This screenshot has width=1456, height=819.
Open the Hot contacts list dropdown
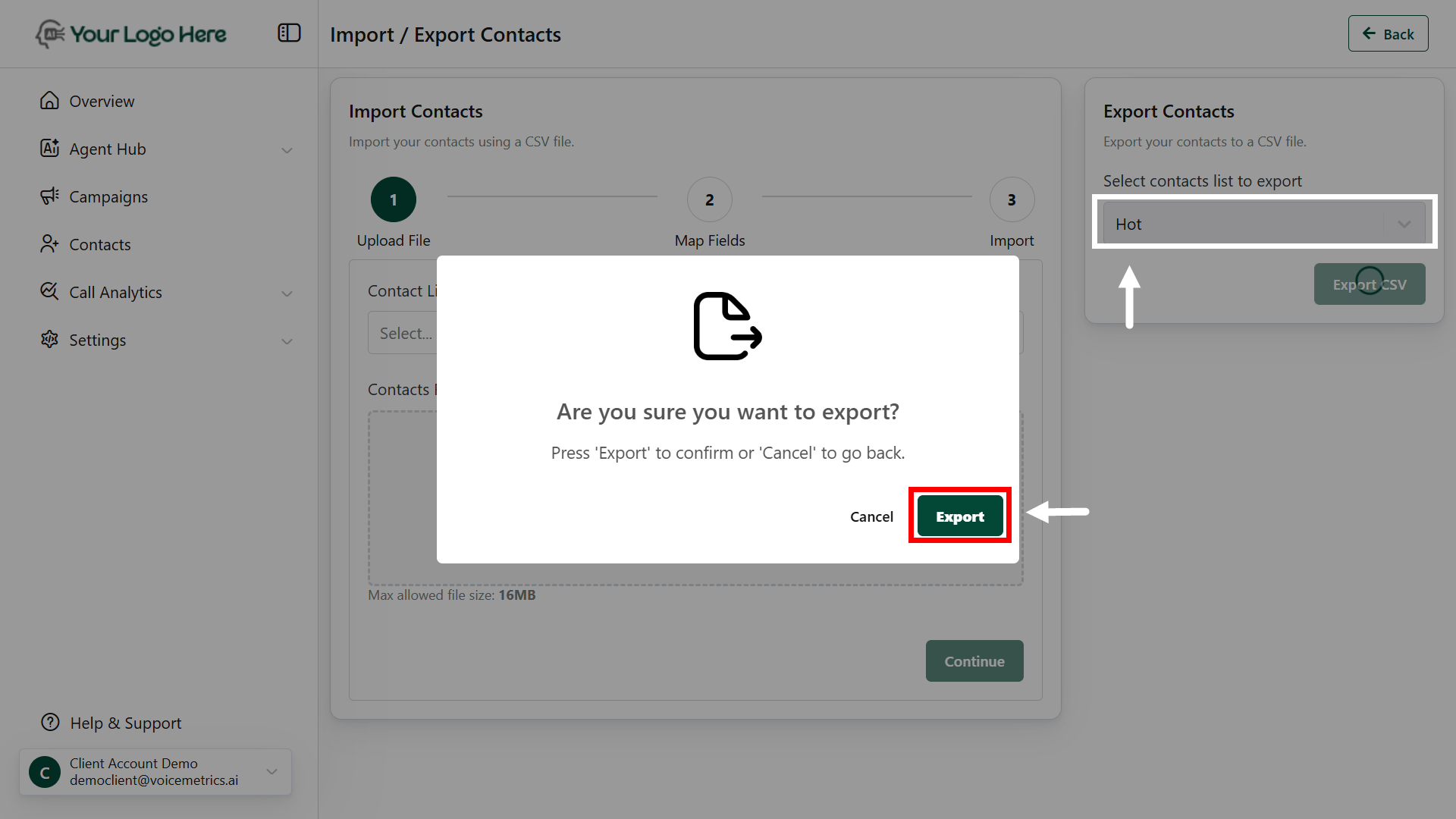[x=1263, y=224]
